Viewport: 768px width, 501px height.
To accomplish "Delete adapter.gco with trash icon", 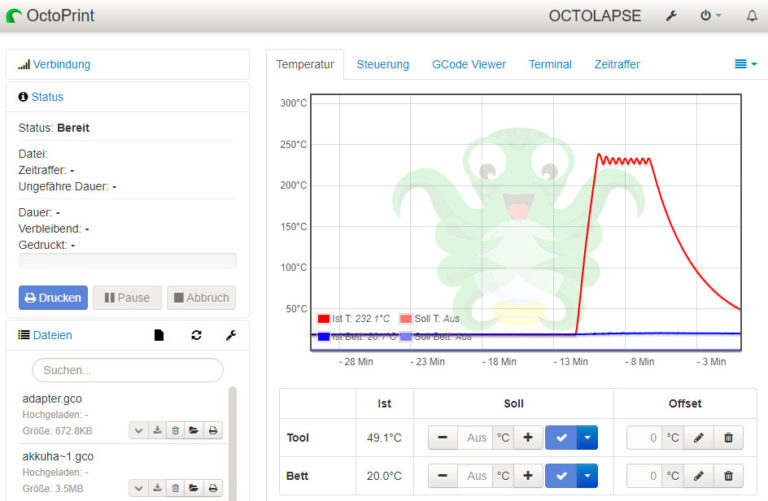I will [x=175, y=430].
